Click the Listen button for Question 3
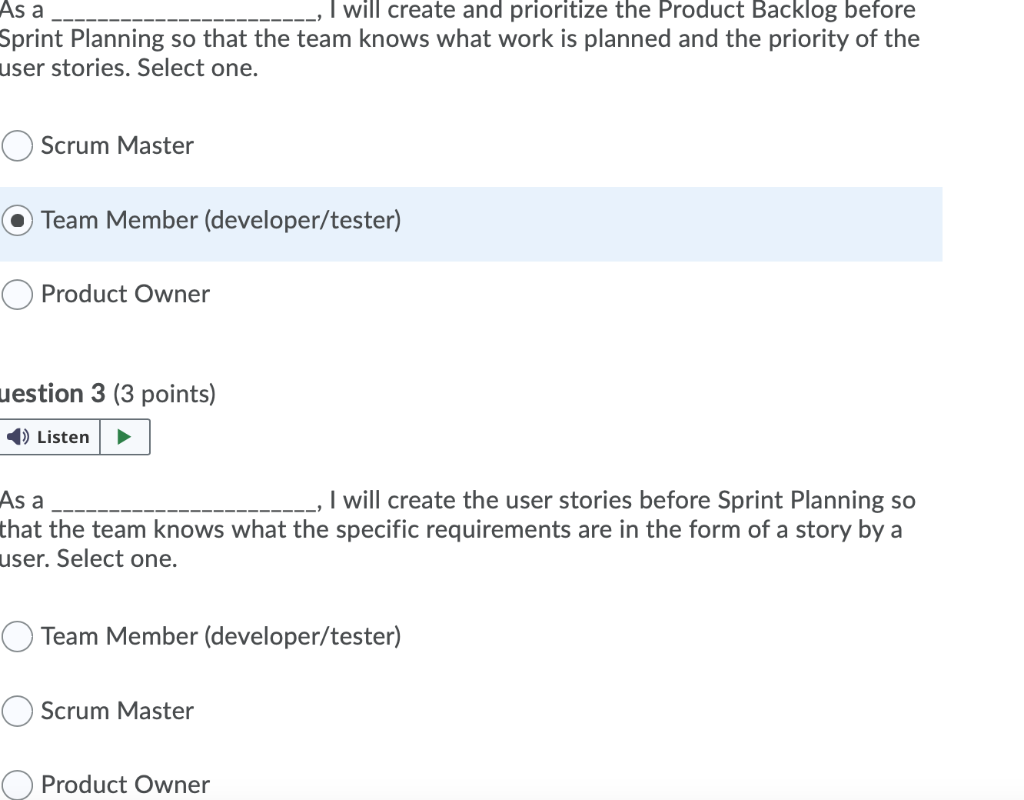1024x800 pixels. pos(50,436)
